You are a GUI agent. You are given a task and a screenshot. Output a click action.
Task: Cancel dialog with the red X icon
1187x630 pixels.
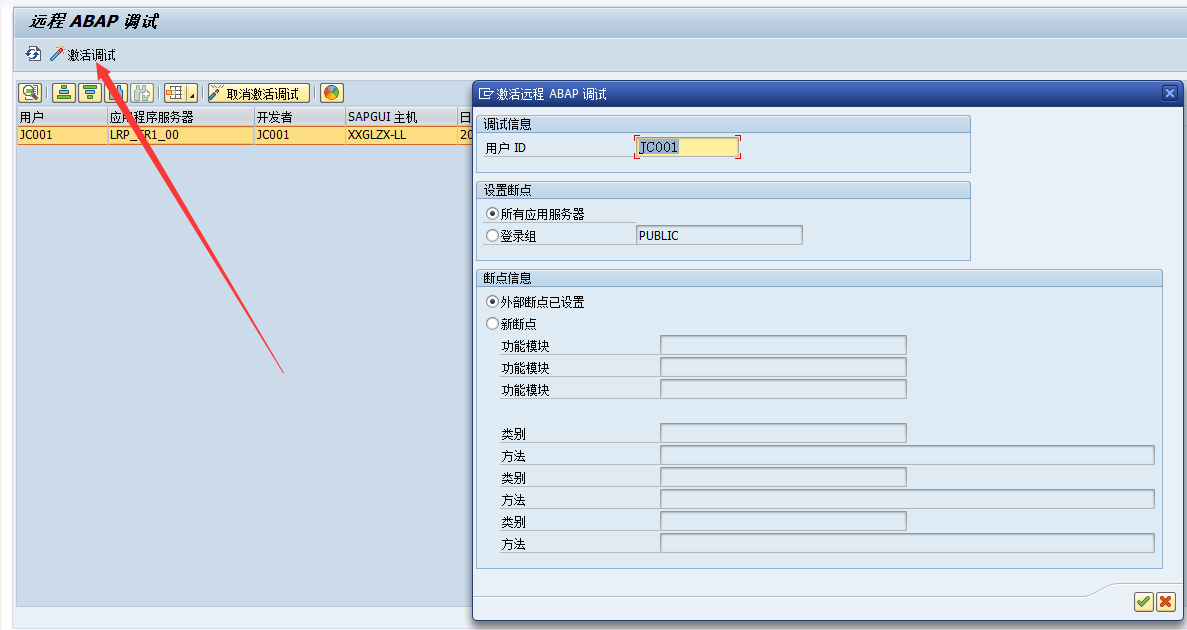pyautogui.click(x=1165, y=601)
